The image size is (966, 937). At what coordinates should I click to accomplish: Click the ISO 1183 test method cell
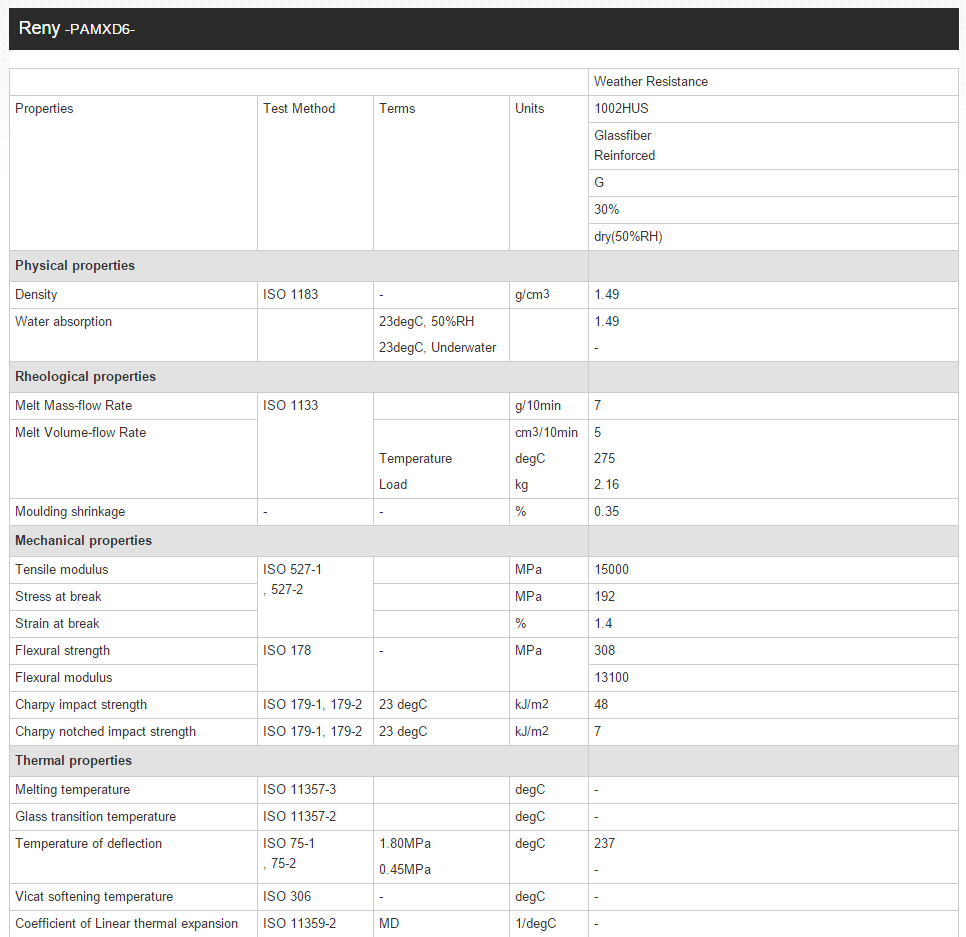(315, 295)
